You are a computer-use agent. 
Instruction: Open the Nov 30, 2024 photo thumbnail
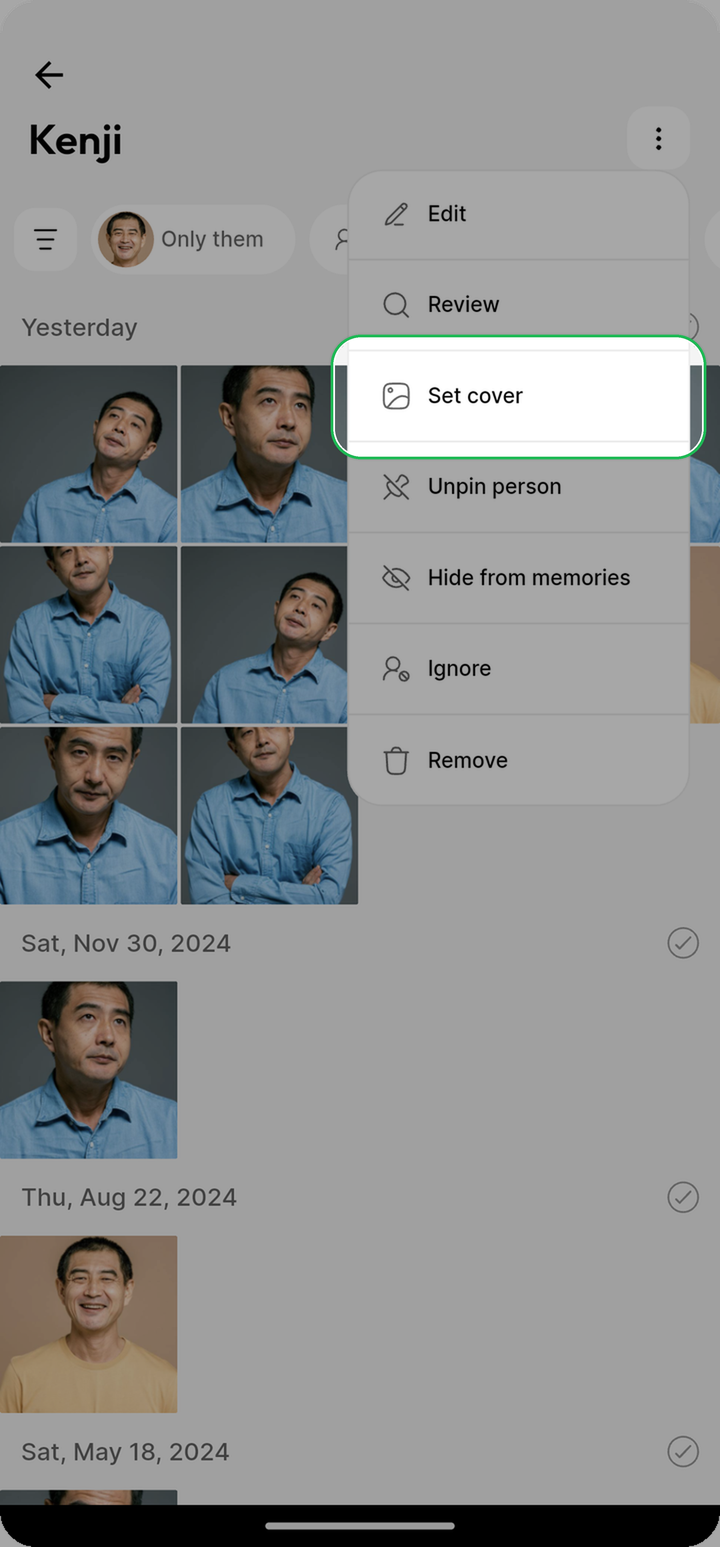pos(88,1070)
